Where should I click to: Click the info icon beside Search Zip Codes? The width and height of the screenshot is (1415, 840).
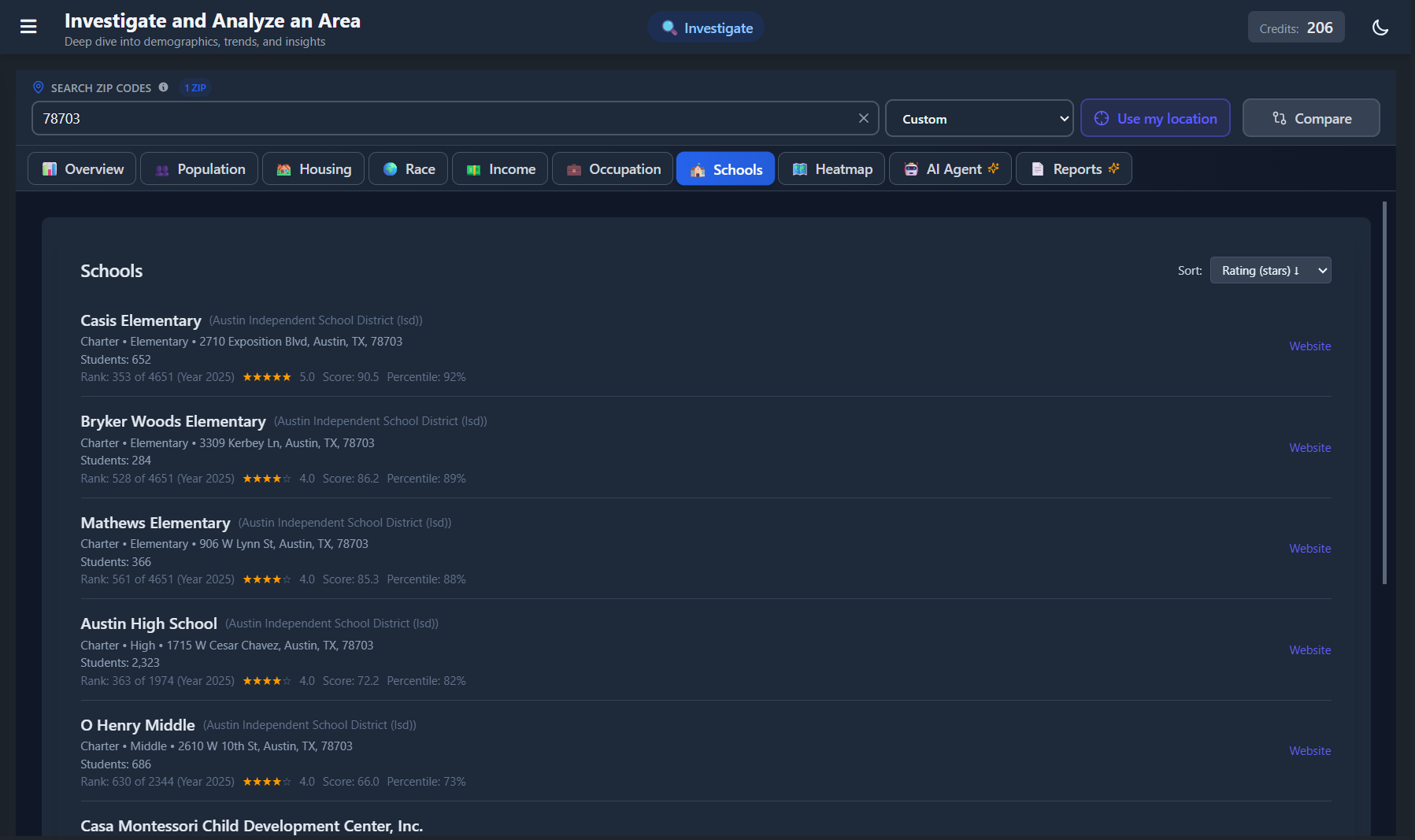(163, 87)
